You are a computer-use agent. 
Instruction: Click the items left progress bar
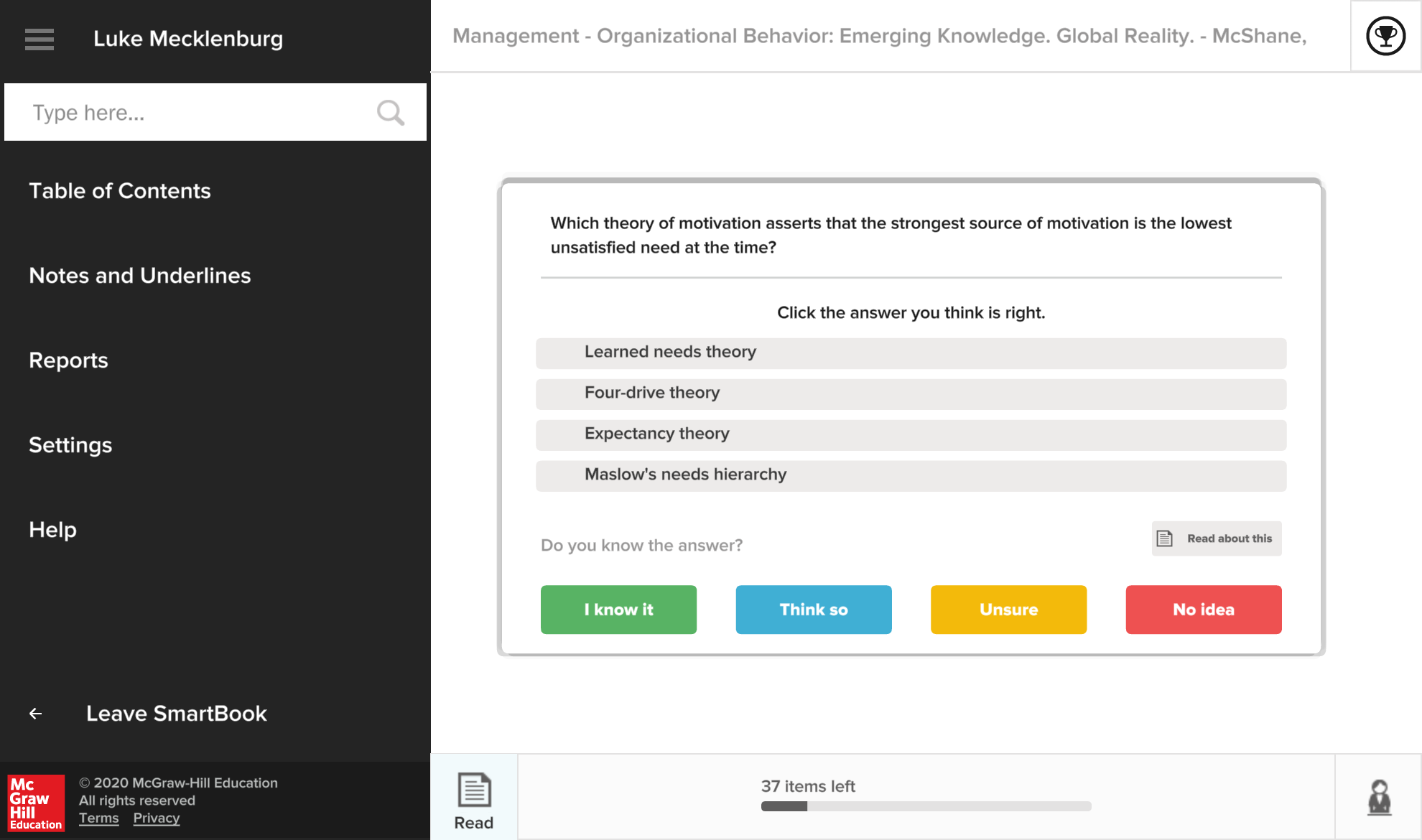pyautogui.click(x=926, y=806)
